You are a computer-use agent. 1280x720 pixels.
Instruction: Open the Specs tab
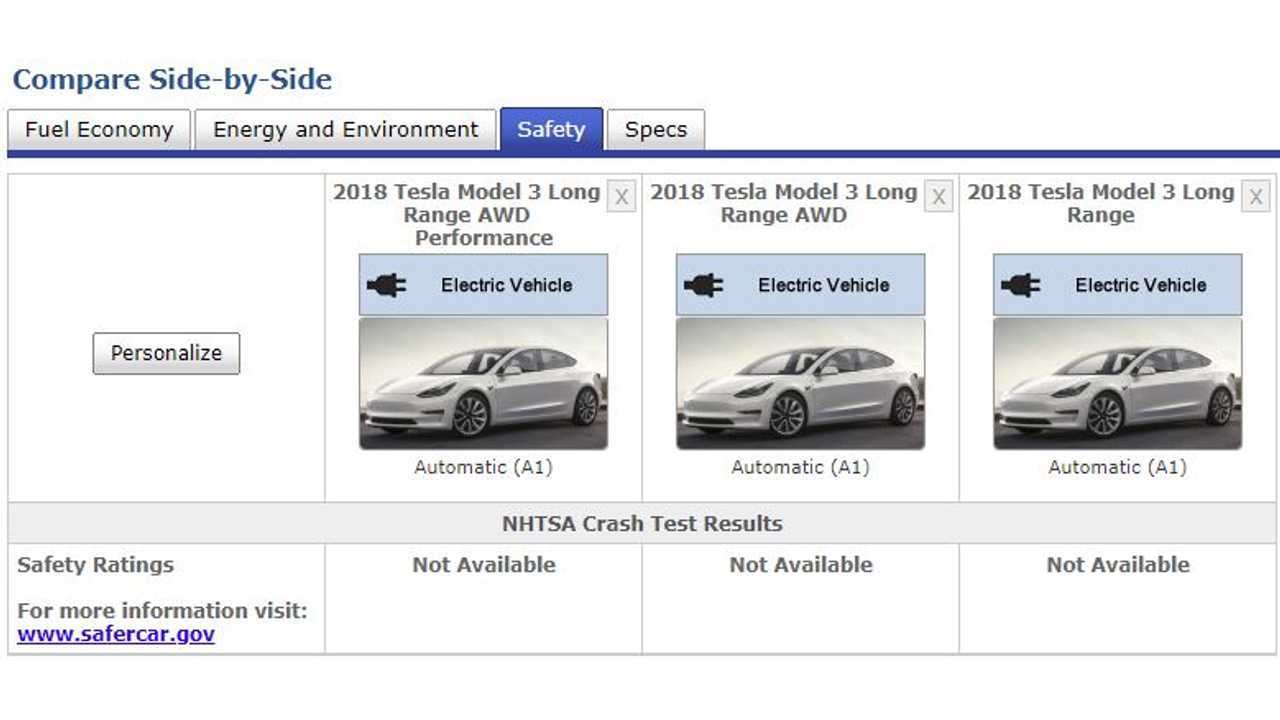656,130
